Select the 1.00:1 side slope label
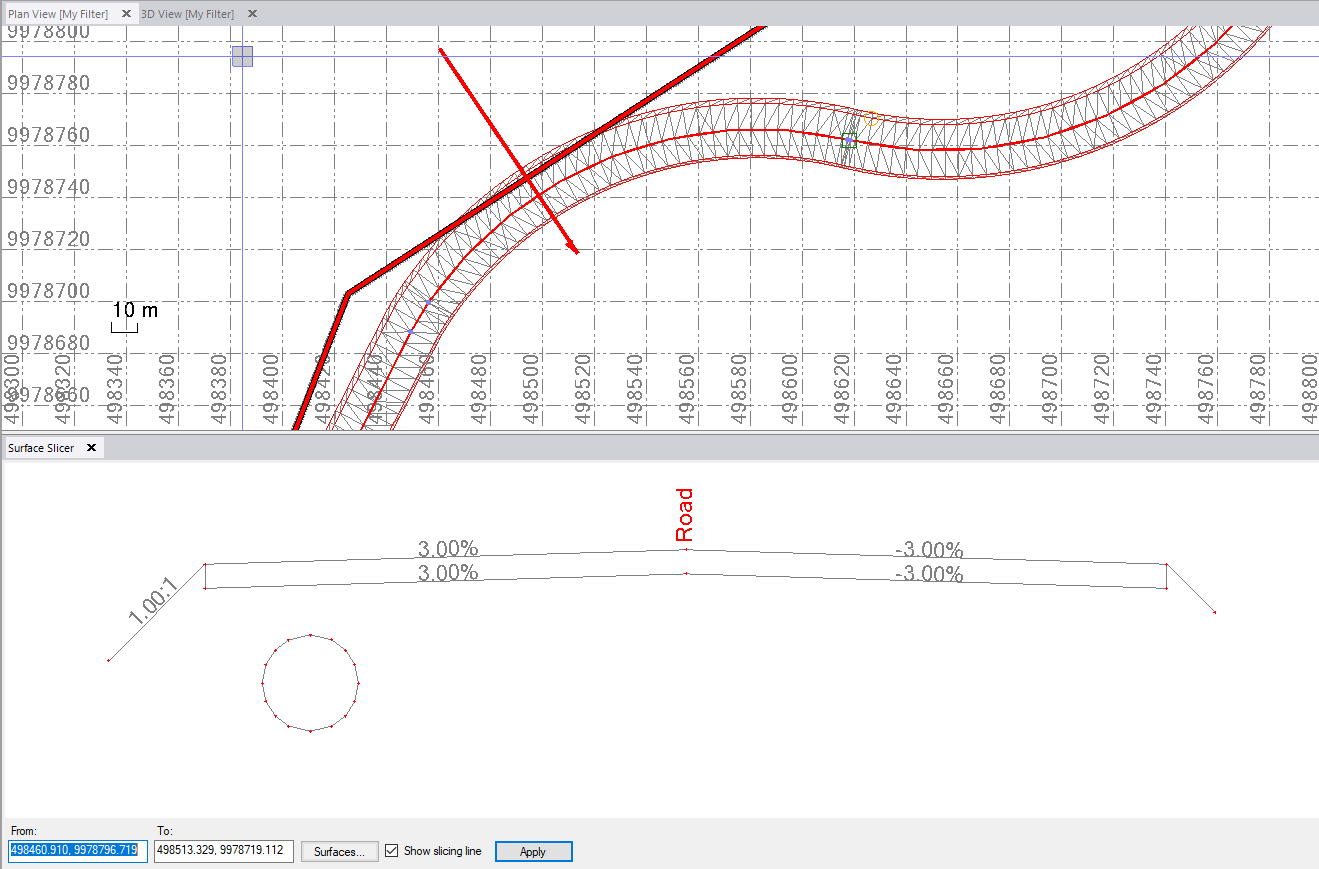Image resolution: width=1319 pixels, height=869 pixels. 153,601
